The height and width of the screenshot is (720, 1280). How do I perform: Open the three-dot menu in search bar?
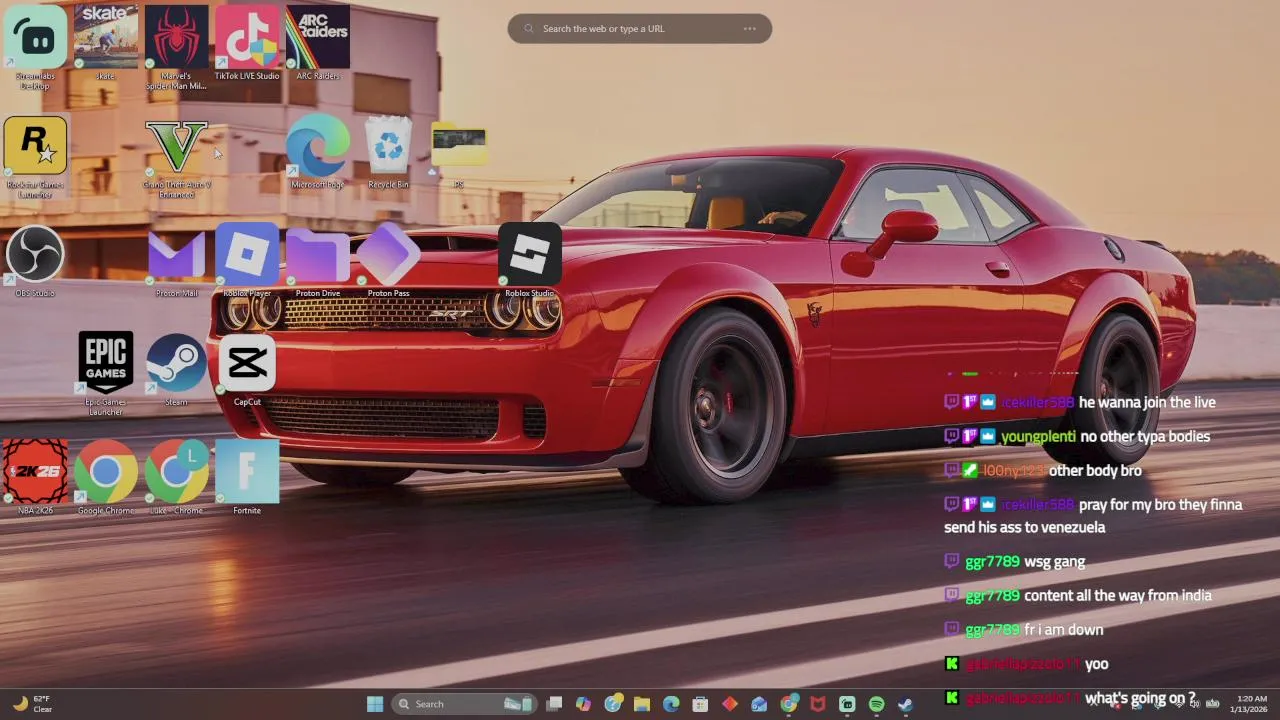click(749, 29)
